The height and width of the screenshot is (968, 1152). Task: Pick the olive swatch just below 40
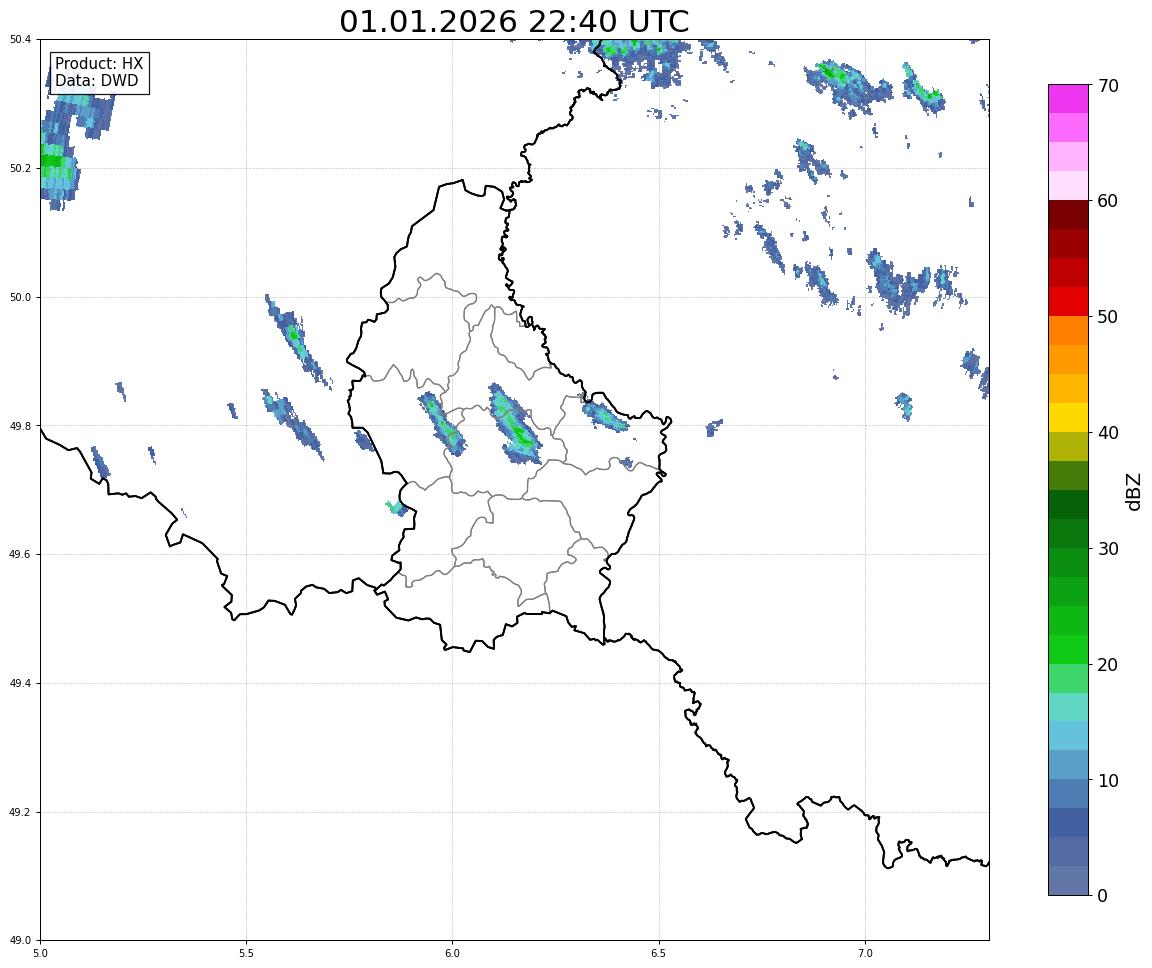click(1068, 447)
